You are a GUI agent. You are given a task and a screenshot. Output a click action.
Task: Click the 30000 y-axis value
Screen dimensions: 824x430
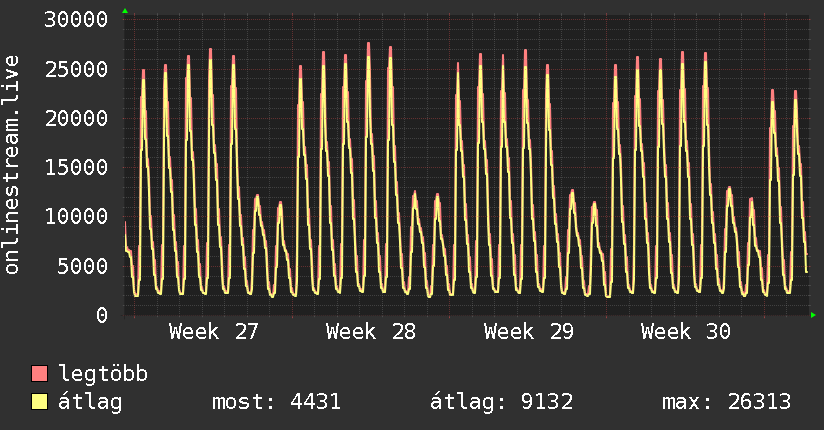[76, 19]
